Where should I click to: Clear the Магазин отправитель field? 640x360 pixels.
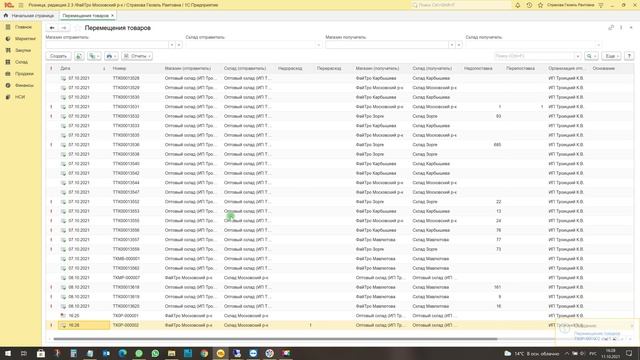(x=179, y=44)
